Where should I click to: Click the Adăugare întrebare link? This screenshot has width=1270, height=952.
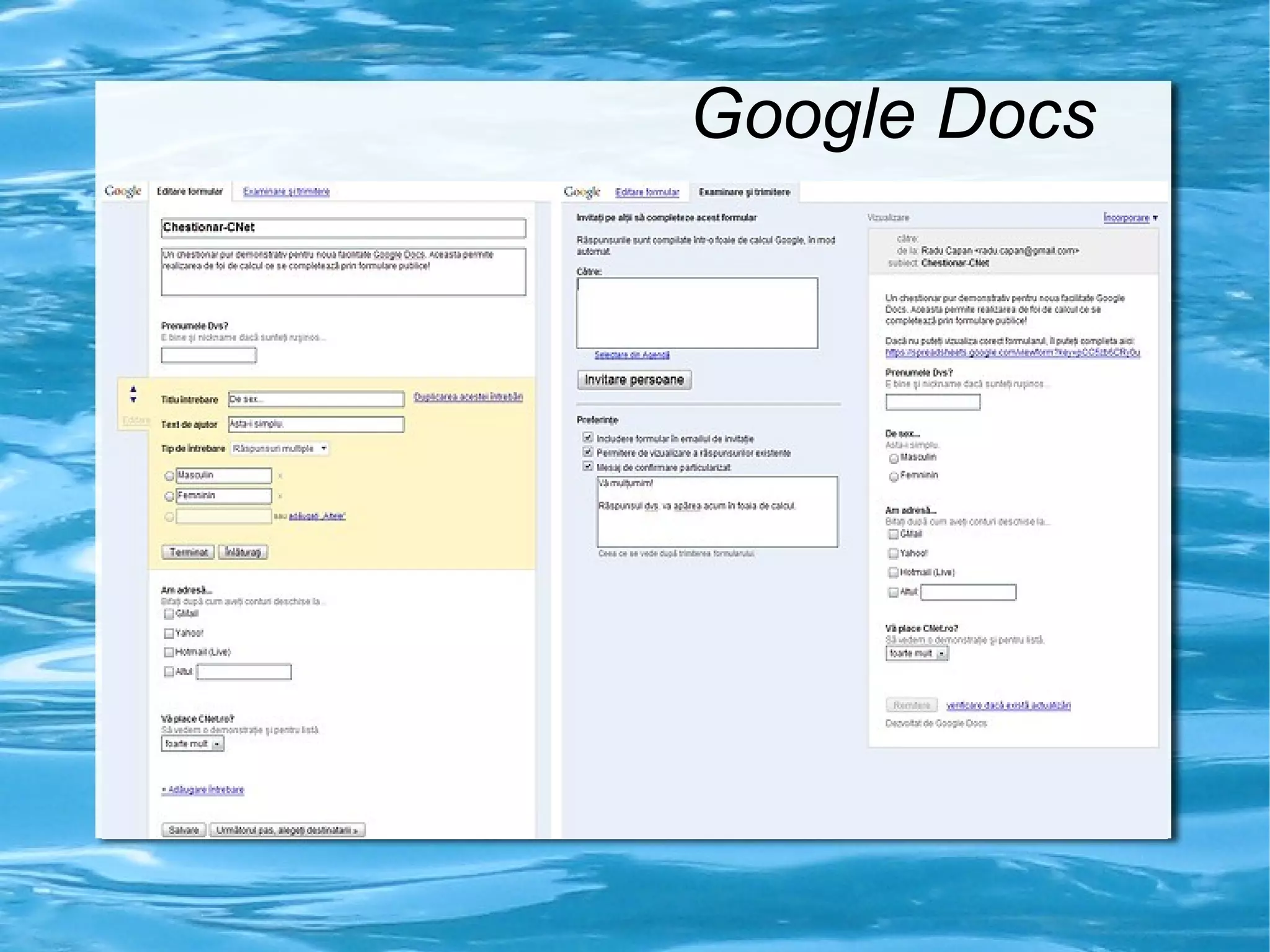click(x=203, y=790)
